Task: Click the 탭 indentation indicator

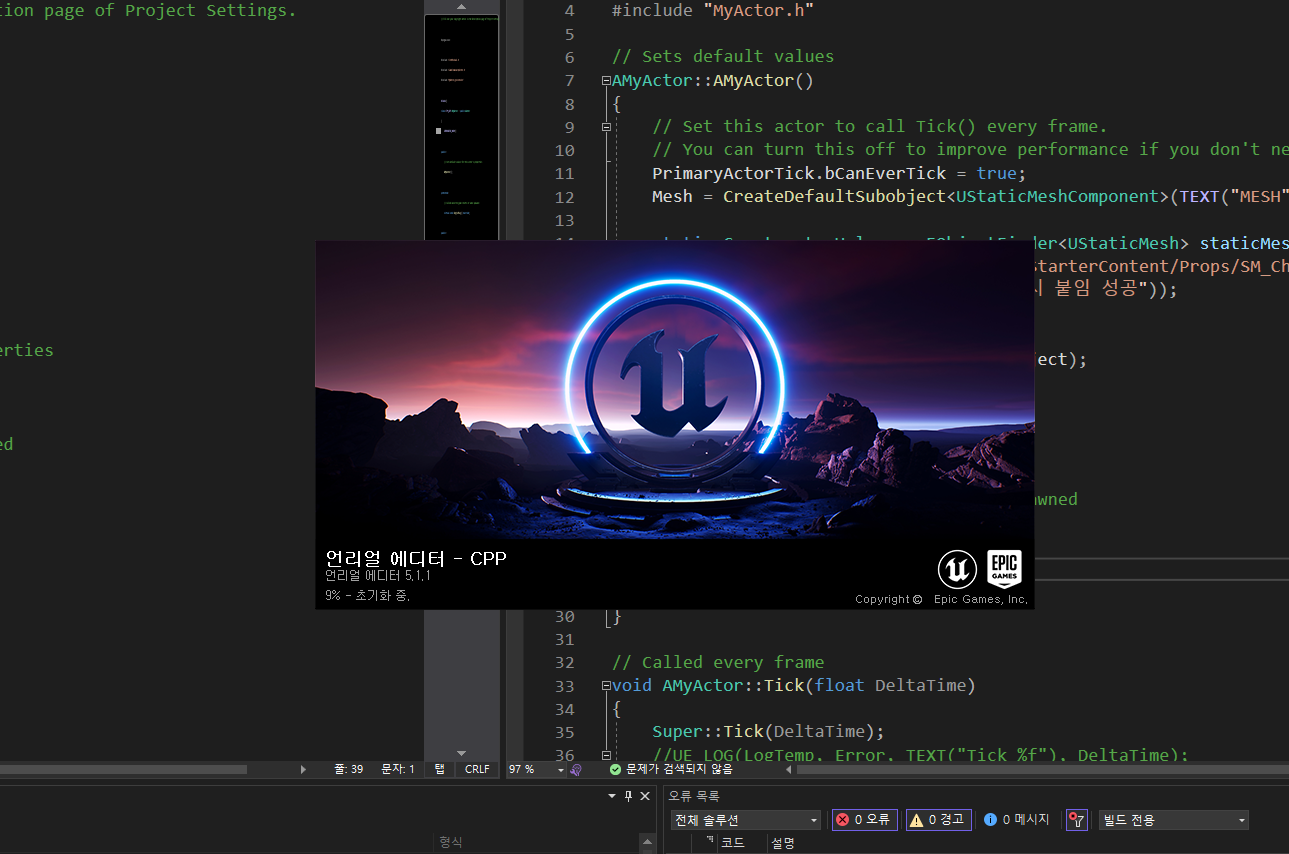Action: coord(440,770)
